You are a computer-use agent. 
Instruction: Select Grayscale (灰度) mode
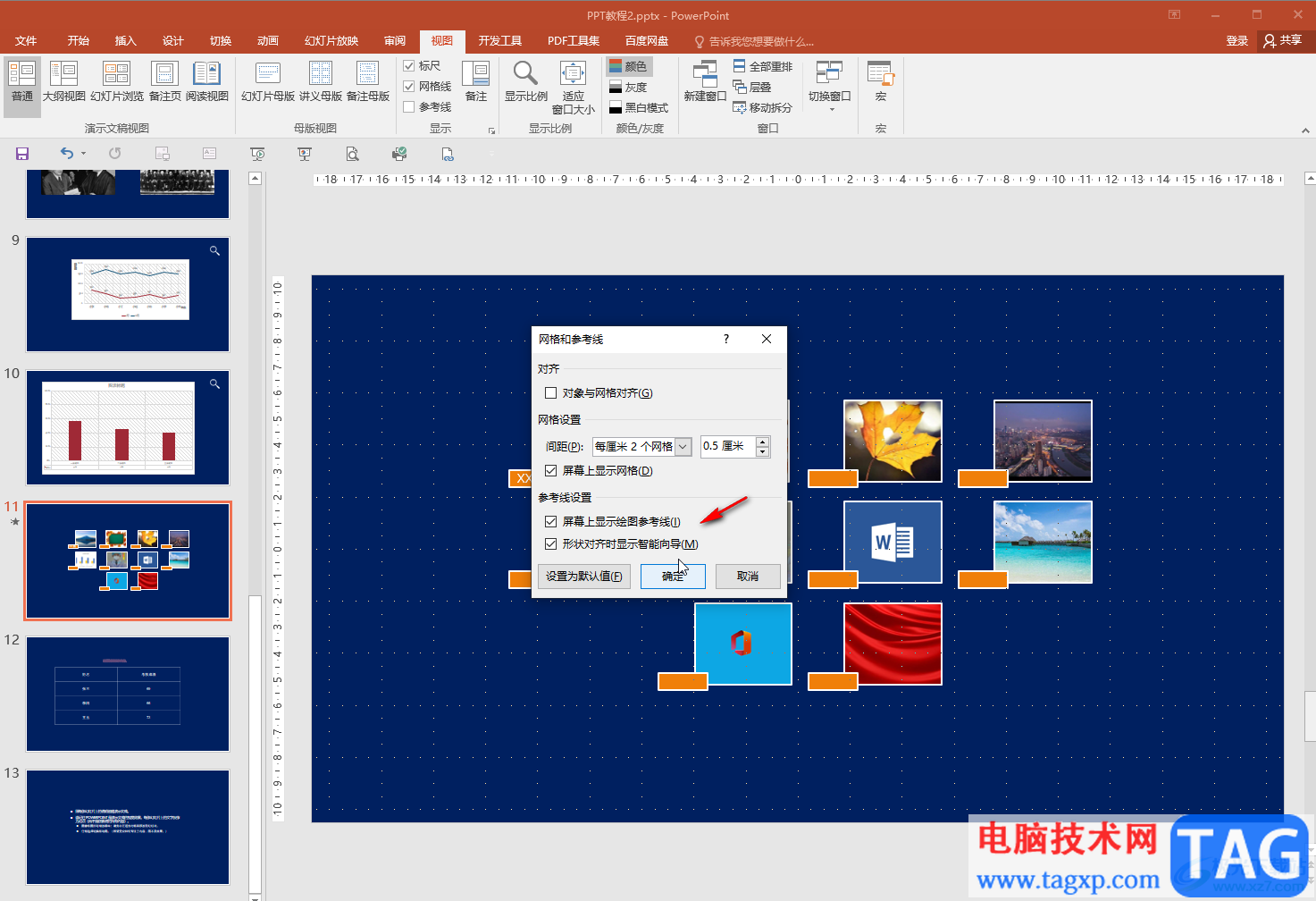click(629, 87)
